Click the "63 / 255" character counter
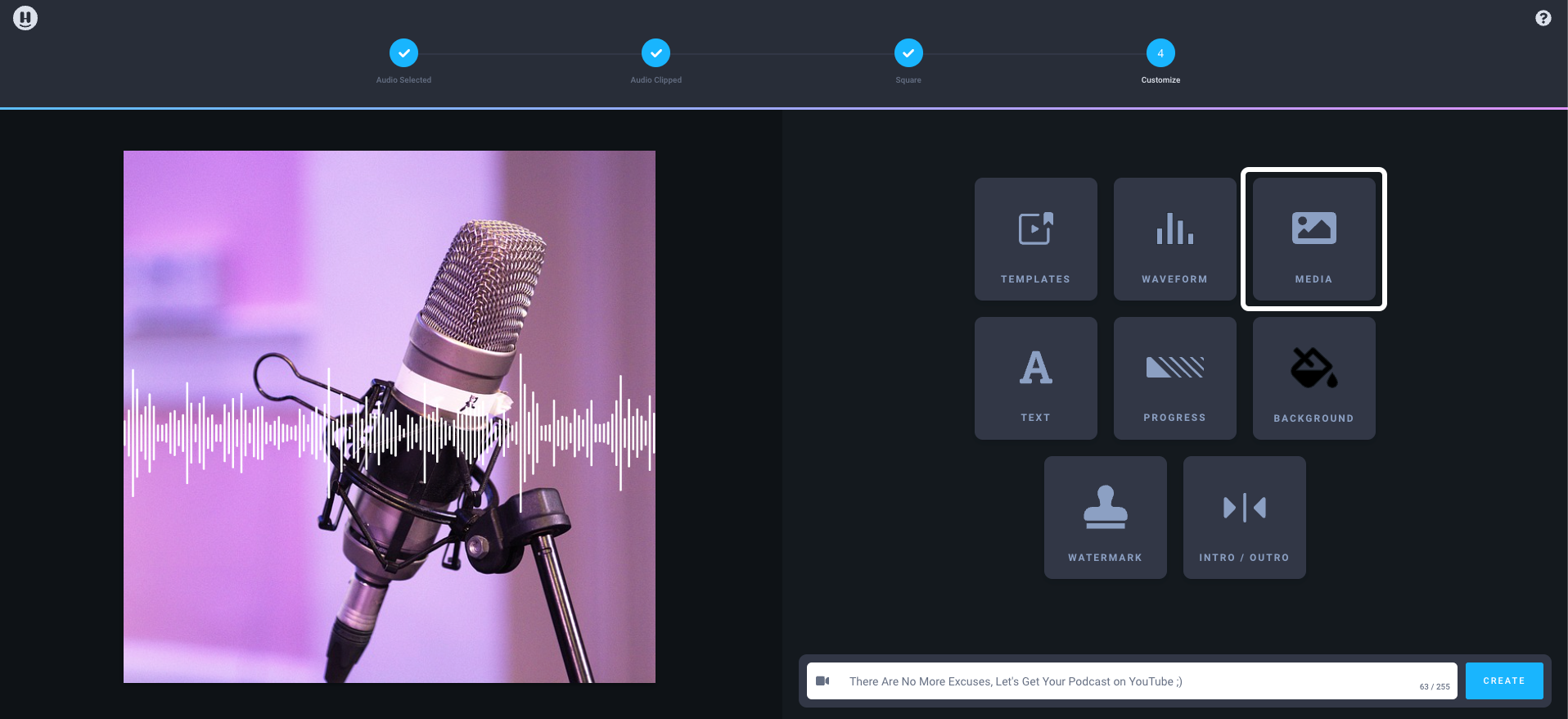The image size is (1568, 719). point(1435,687)
